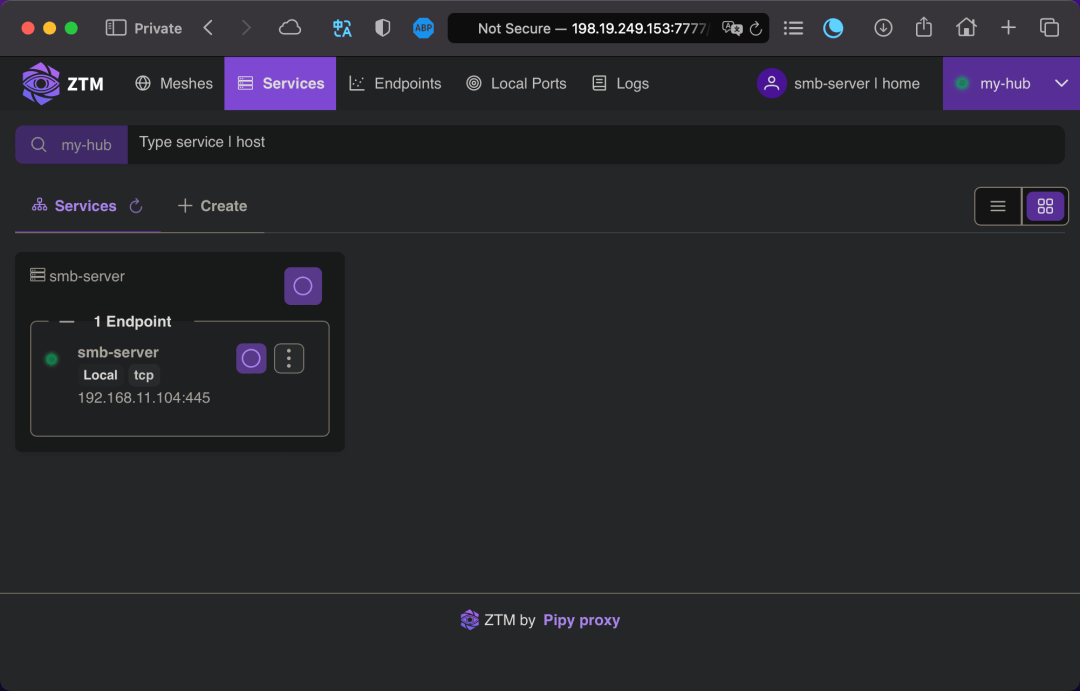The width and height of the screenshot is (1080, 691).
Task: Click the iCloud tabs cloud icon
Action: [x=290, y=28]
